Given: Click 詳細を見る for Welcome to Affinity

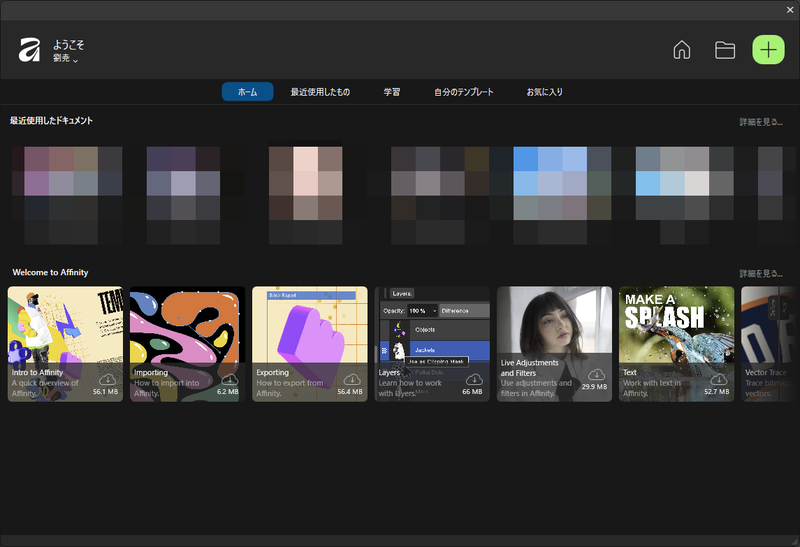Looking at the screenshot, I should click(761, 274).
